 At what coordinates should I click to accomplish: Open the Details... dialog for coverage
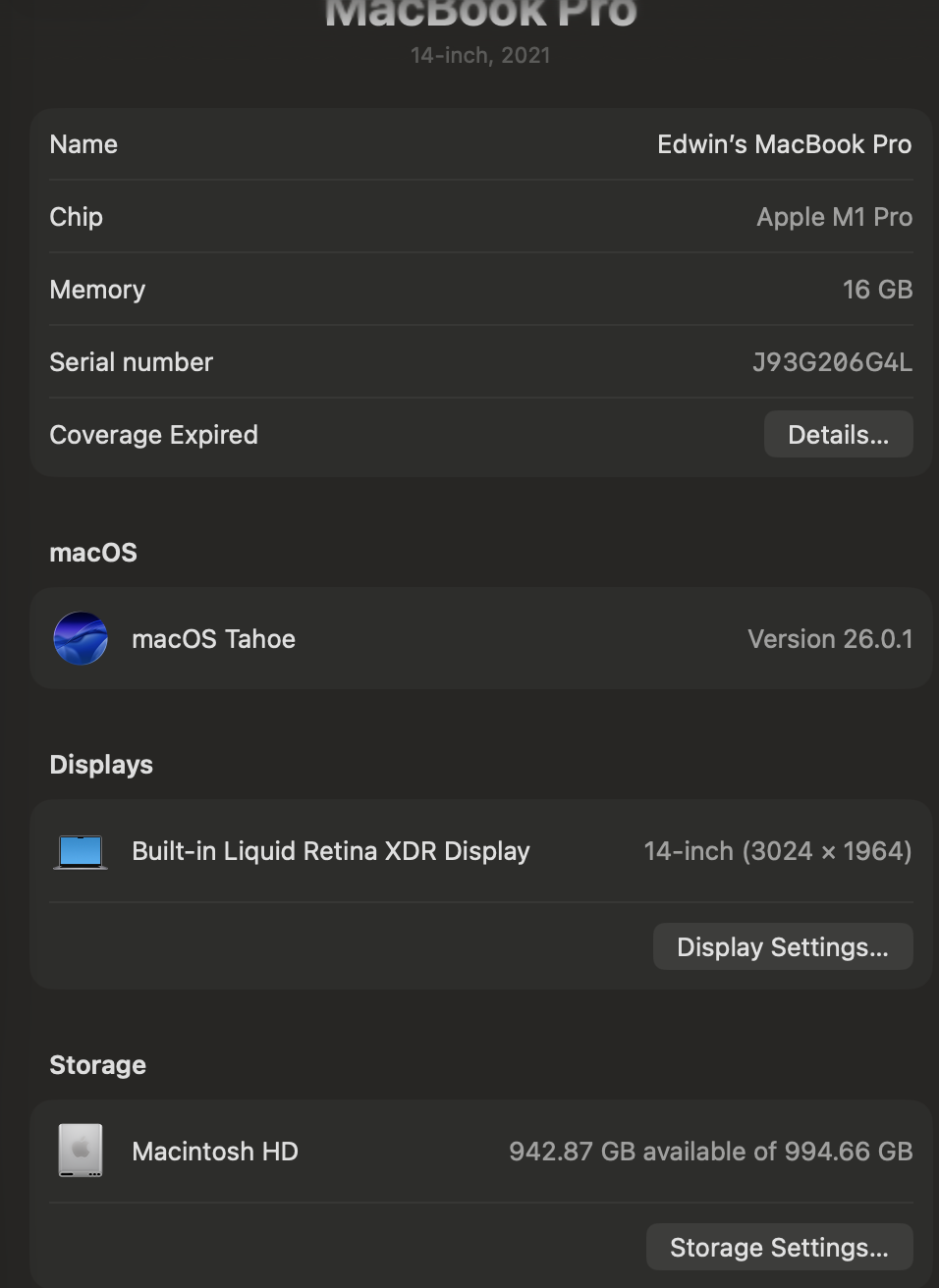tap(838, 434)
